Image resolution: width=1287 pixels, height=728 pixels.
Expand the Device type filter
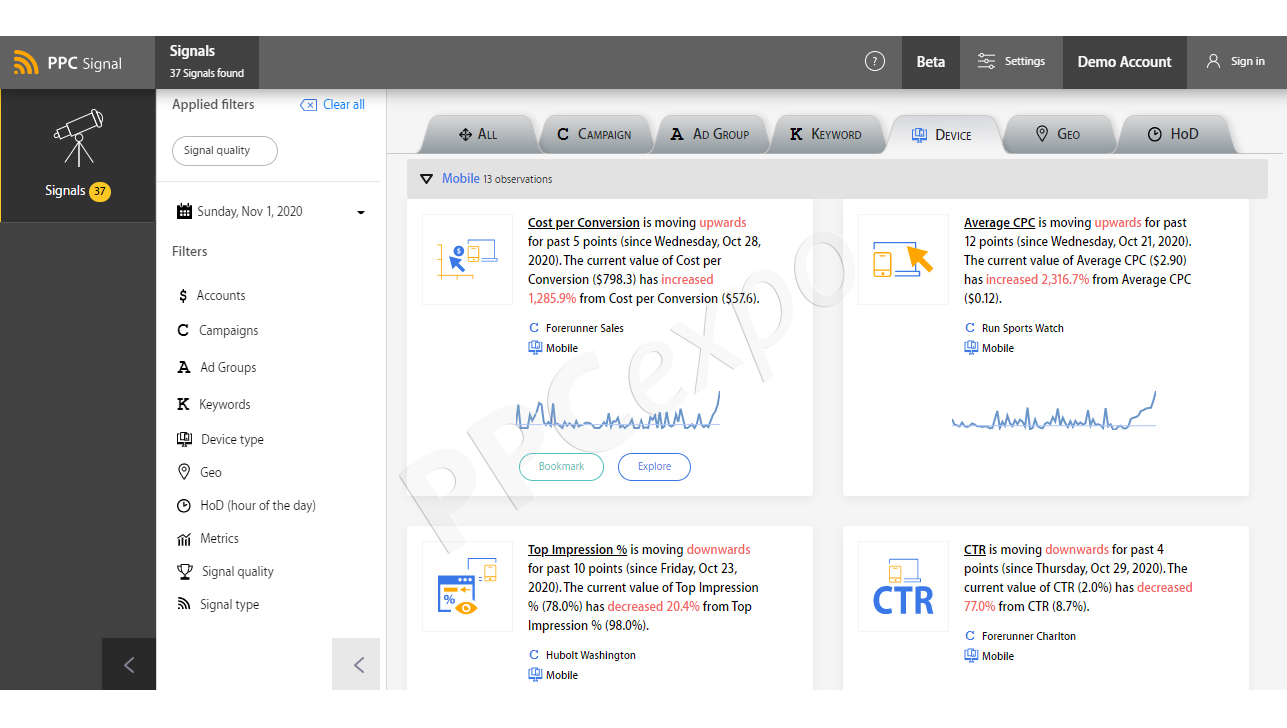(232, 439)
